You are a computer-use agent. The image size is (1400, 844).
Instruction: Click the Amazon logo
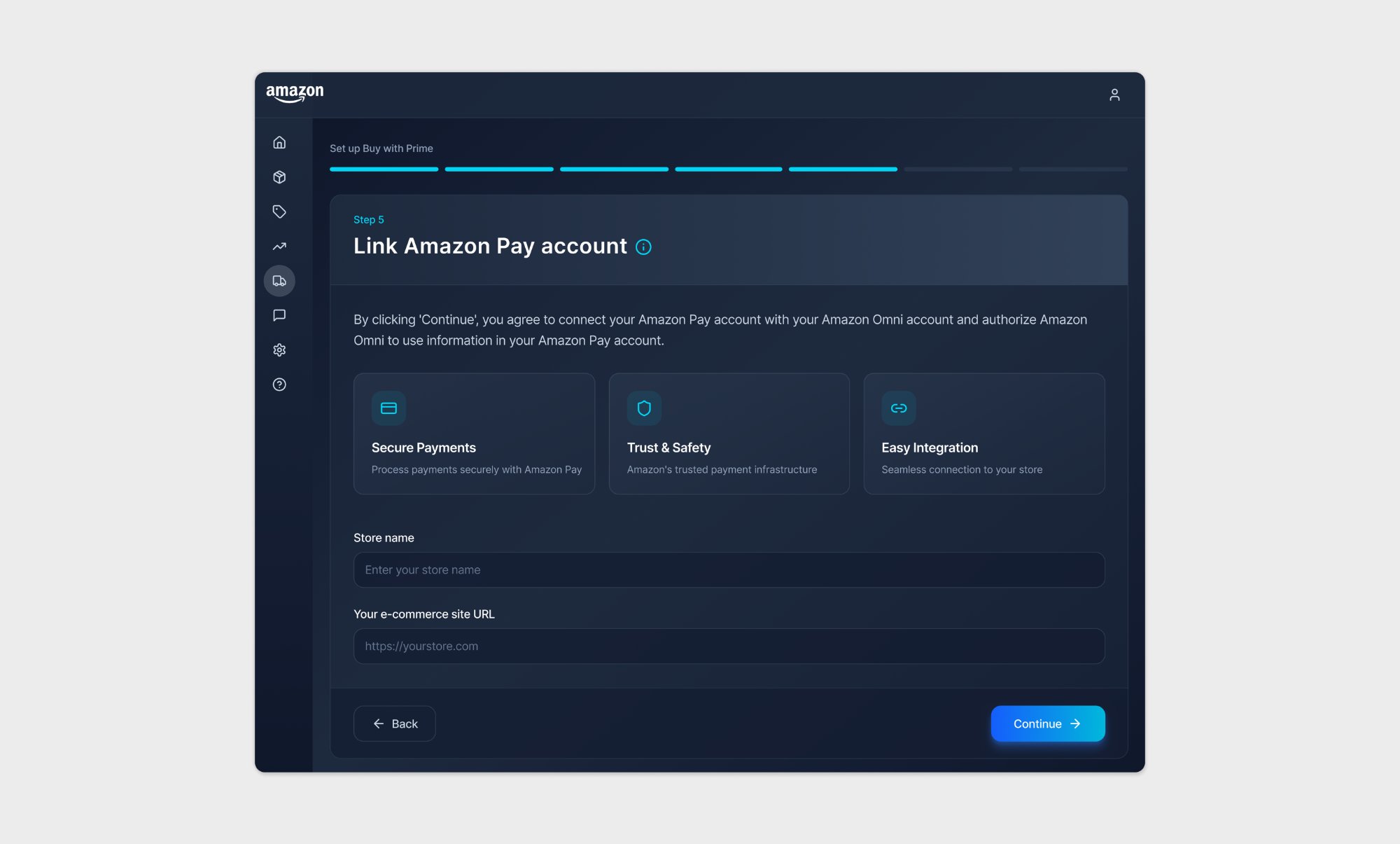295,94
